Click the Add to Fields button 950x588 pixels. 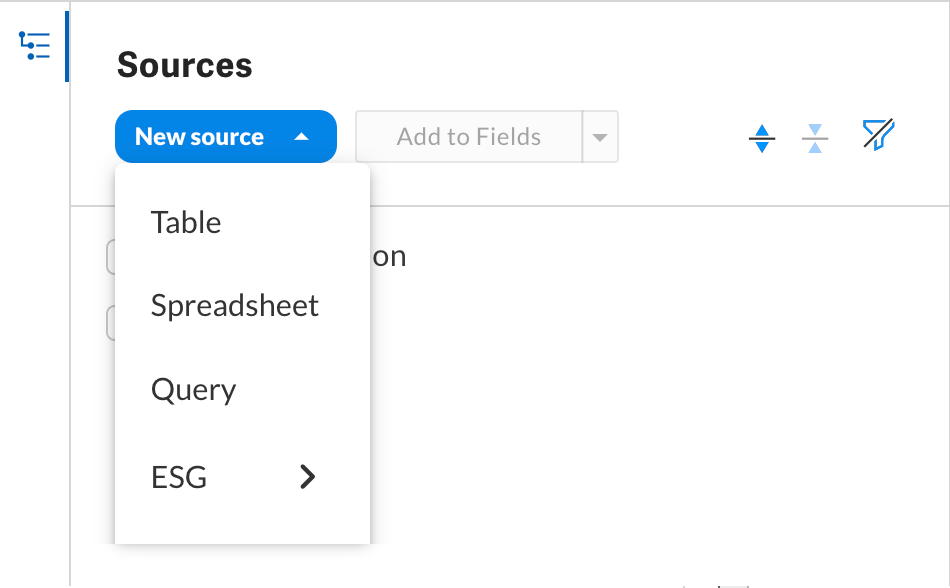pyautogui.click(x=469, y=137)
